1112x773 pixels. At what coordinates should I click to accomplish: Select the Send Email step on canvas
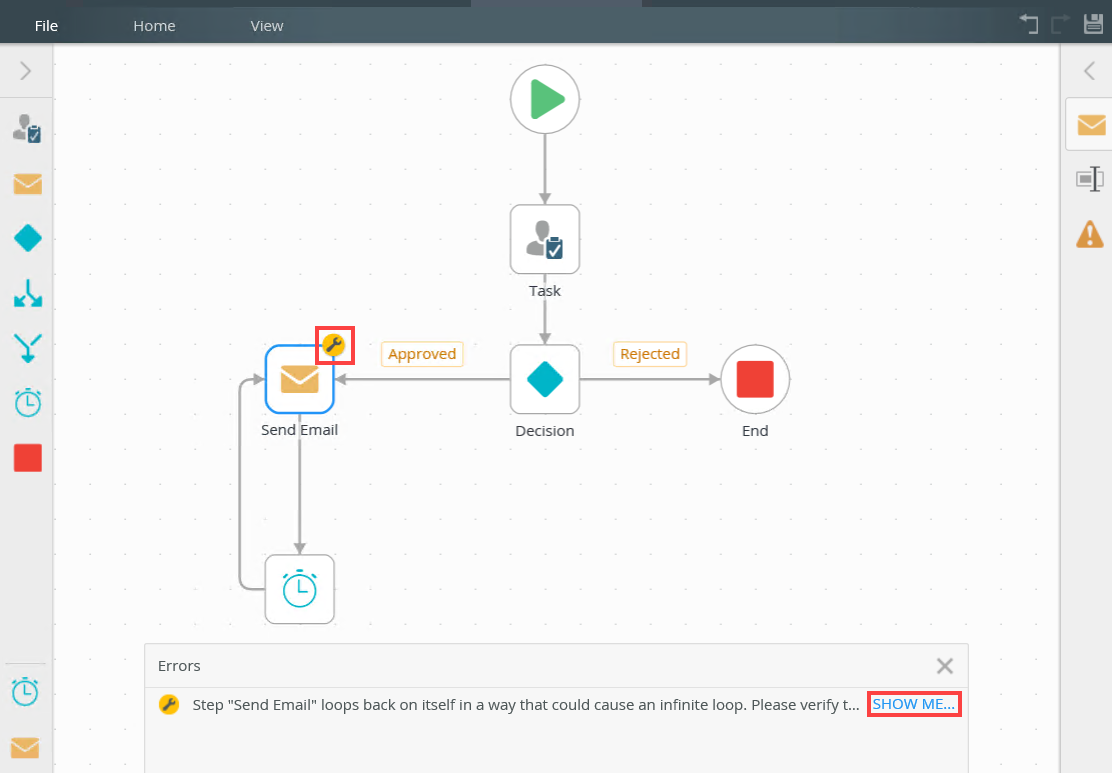coord(299,379)
